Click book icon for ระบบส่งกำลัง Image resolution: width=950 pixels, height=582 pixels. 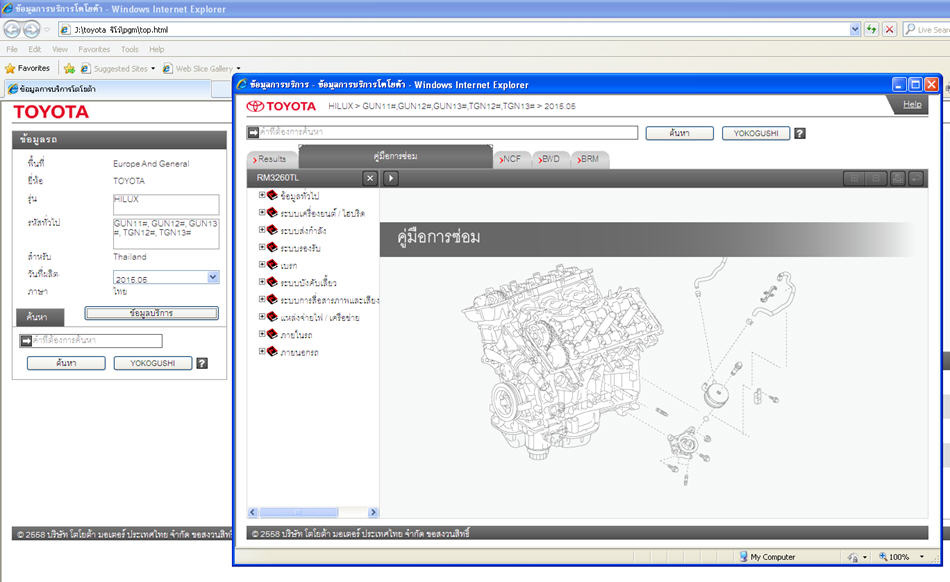pyautogui.click(x=272, y=230)
